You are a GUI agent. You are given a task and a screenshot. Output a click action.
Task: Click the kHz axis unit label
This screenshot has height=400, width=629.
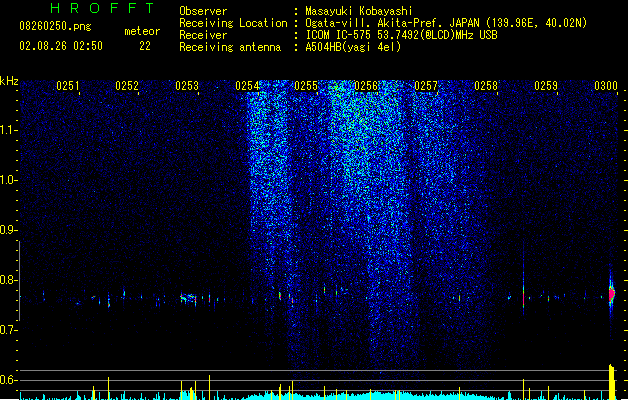click(9, 81)
